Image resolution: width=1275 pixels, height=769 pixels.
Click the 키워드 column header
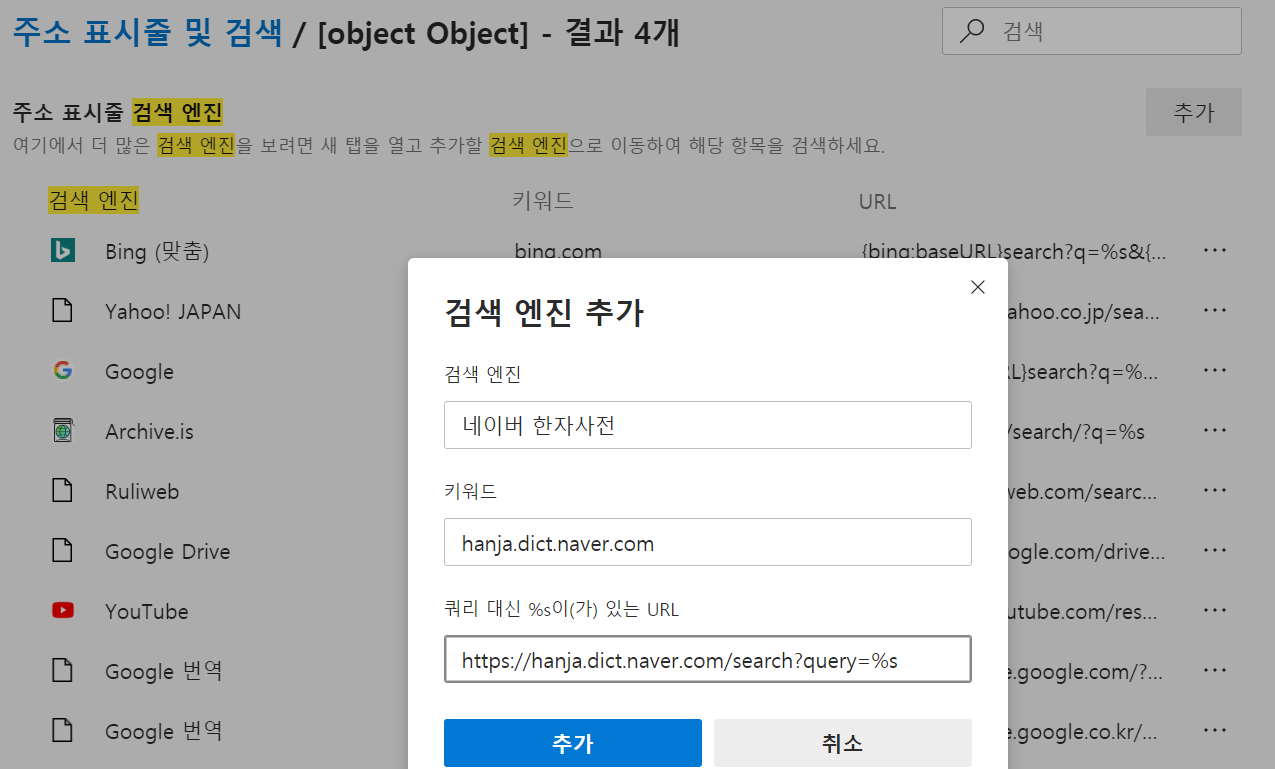[543, 201]
